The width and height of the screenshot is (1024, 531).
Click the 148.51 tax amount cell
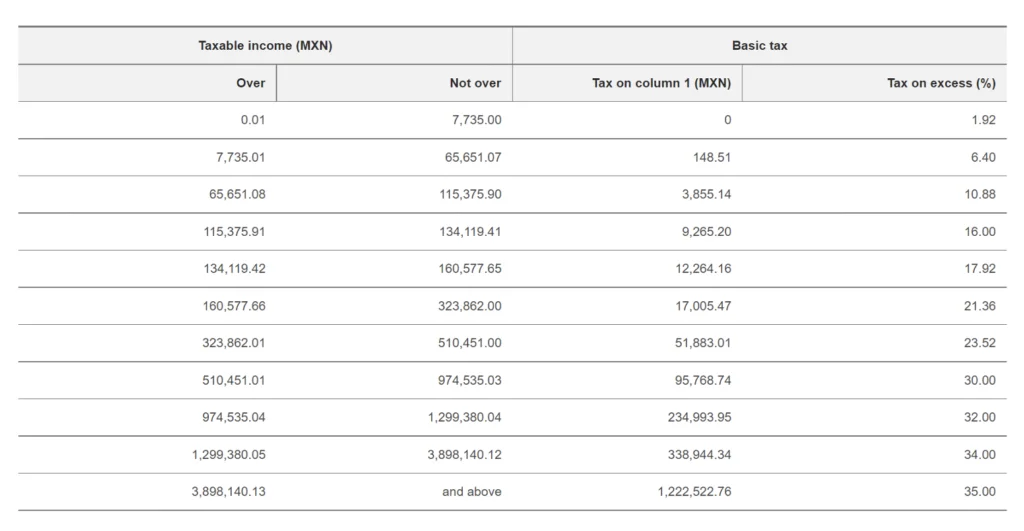click(x=711, y=157)
